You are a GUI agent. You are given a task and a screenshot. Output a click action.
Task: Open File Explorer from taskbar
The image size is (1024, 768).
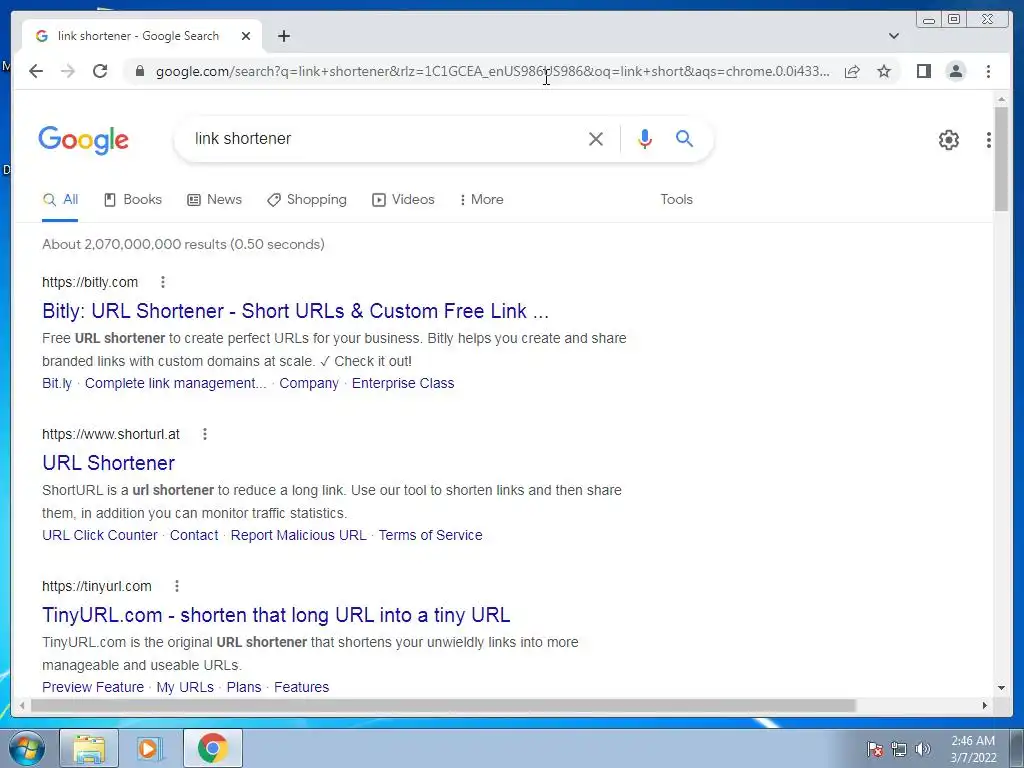(x=89, y=748)
